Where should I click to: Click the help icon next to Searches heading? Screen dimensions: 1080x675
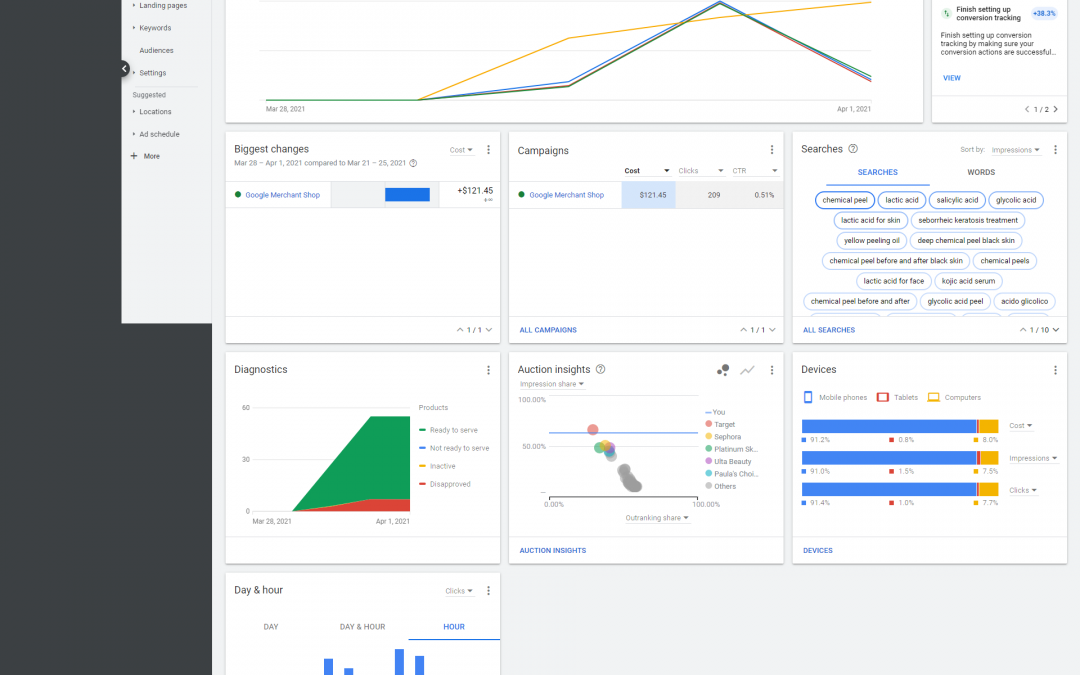click(852, 148)
